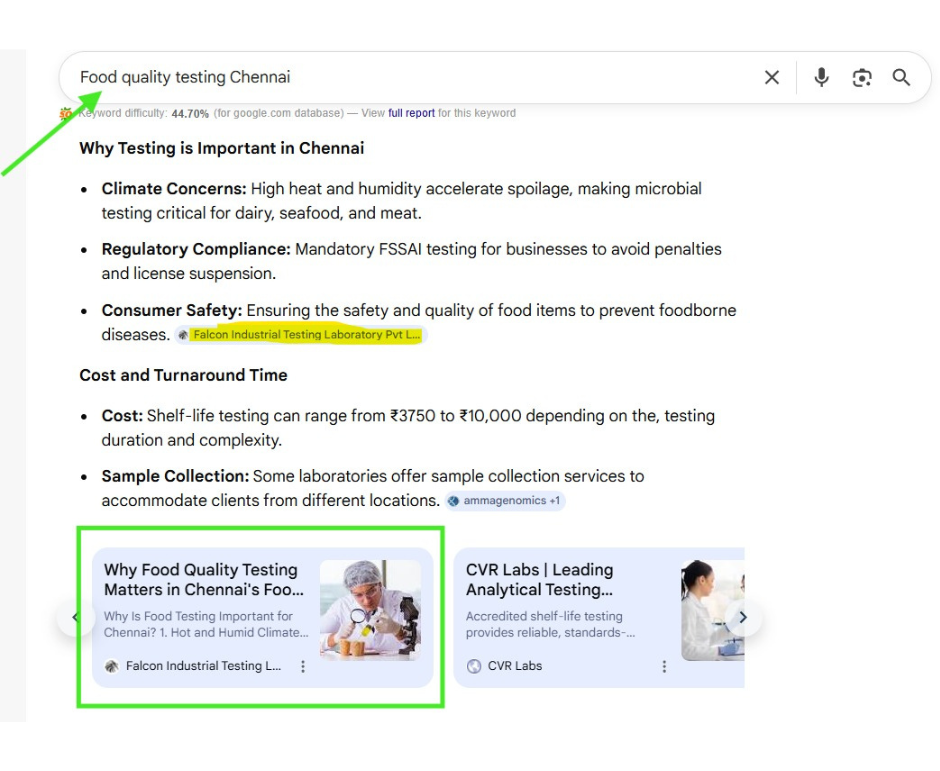Open 'Why Food Quality Testing Matters' card title
Image resolution: width=940 pixels, height=771 pixels.
pos(204,579)
